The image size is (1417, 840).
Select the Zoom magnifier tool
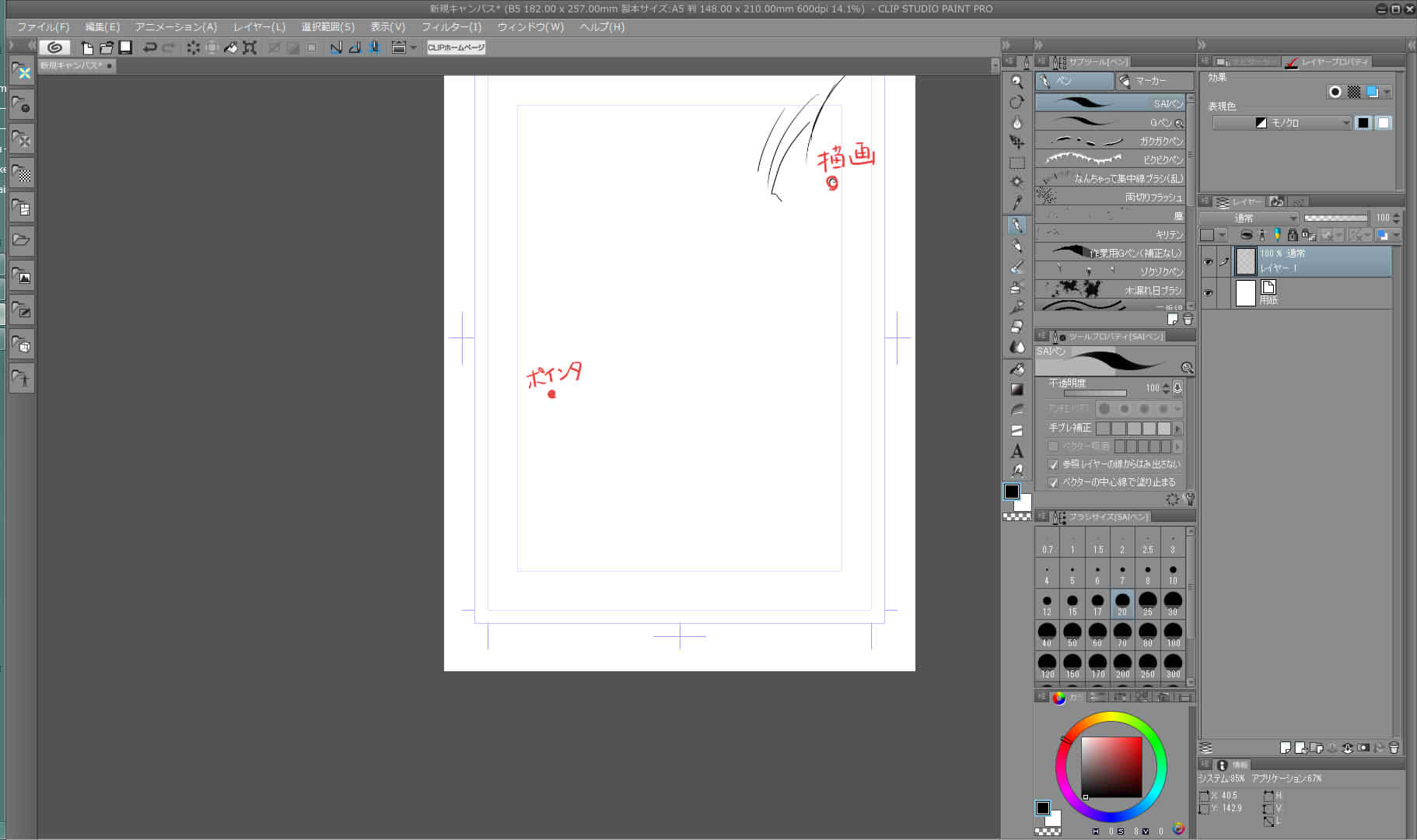[x=1016, y=82]
